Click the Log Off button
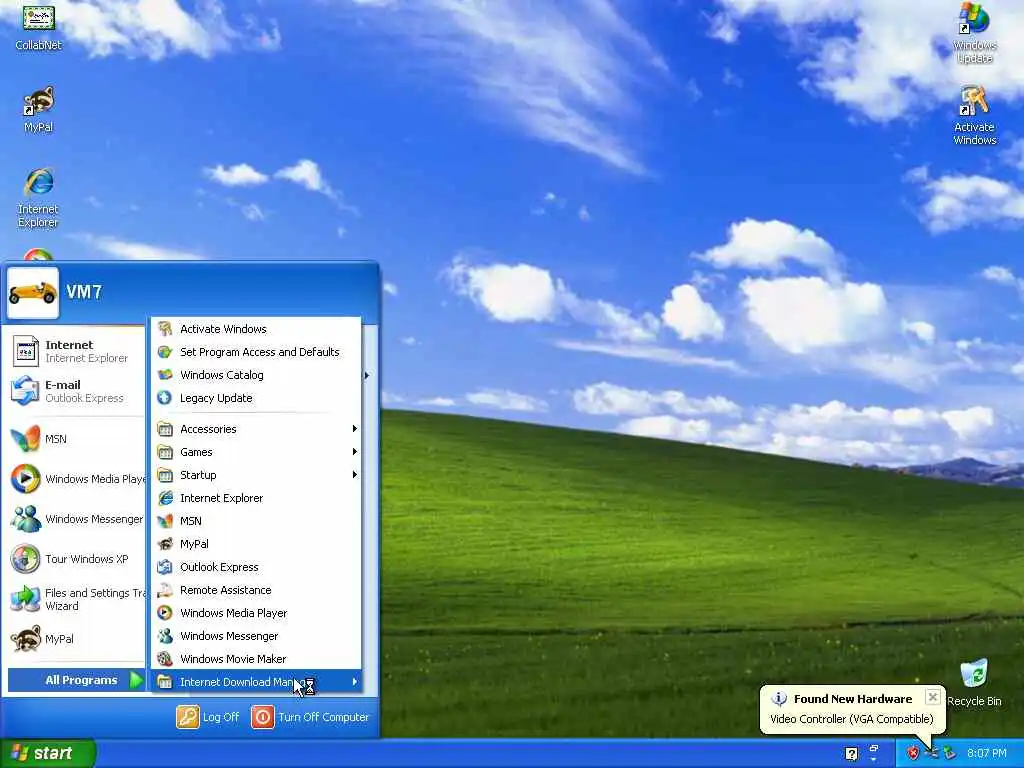 (208, 717)
